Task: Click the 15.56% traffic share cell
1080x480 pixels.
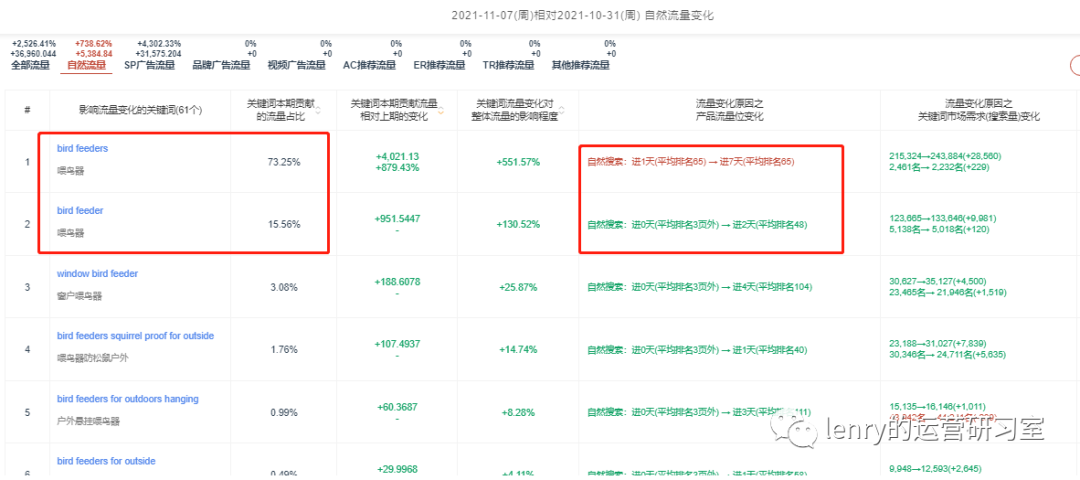Action: (283, 225)
